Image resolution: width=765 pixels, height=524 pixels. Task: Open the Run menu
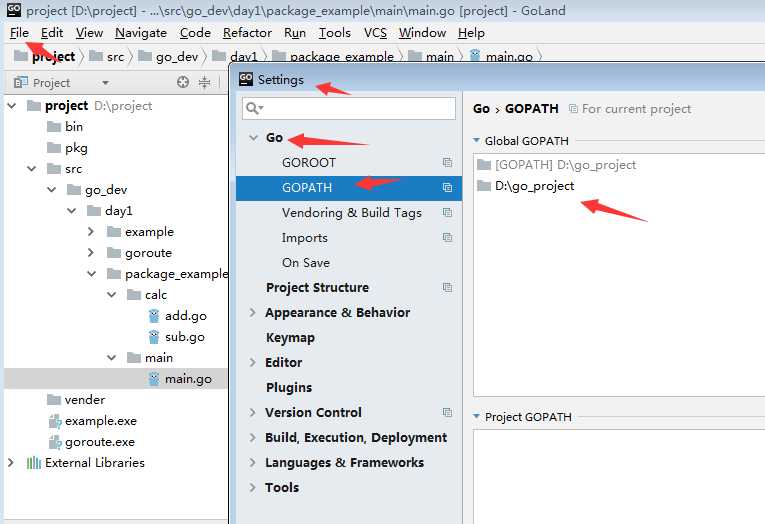[x=295, y=33]
